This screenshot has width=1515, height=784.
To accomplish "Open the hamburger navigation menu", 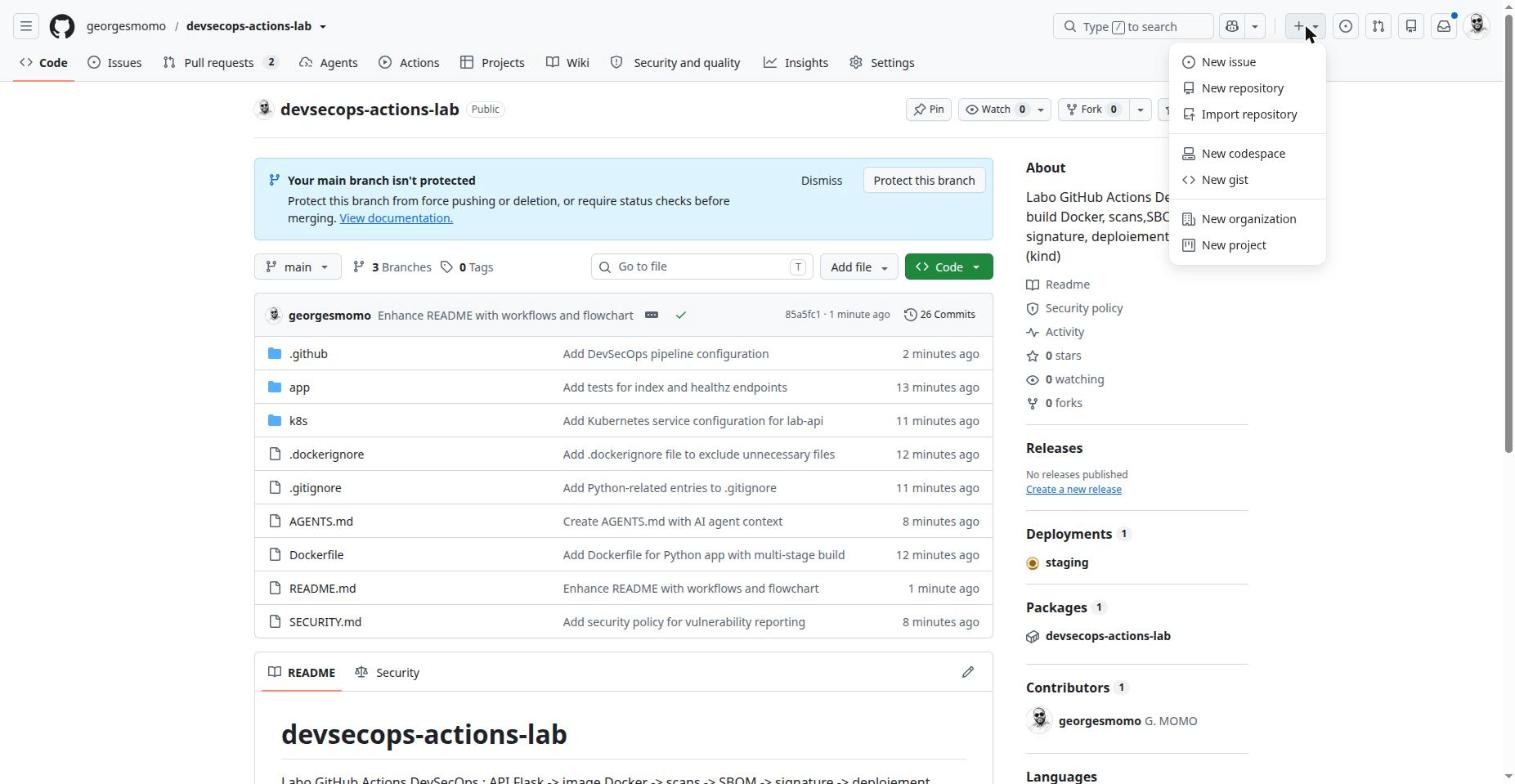I will (27, 26).
